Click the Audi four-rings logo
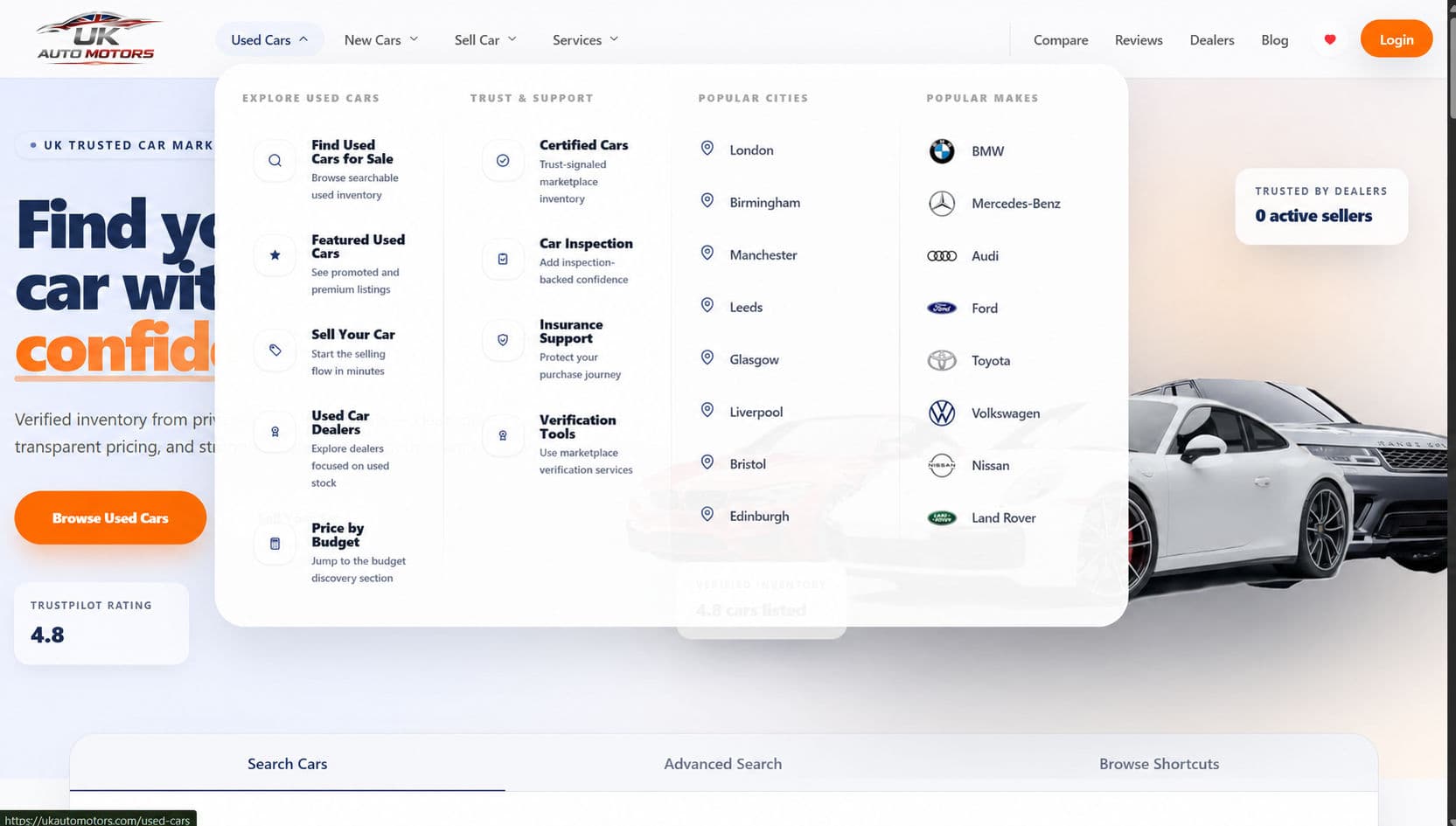1456x826 pixels. point(942,256)
